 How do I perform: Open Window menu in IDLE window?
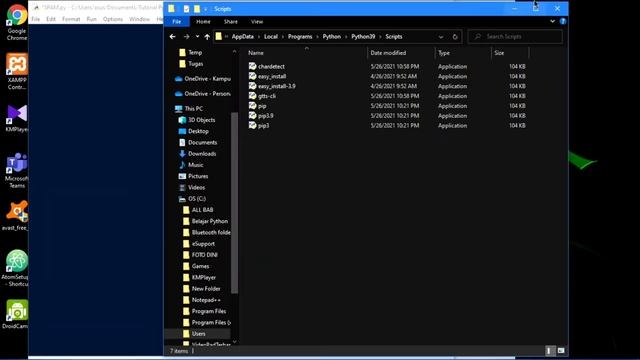tap(139, 19)
